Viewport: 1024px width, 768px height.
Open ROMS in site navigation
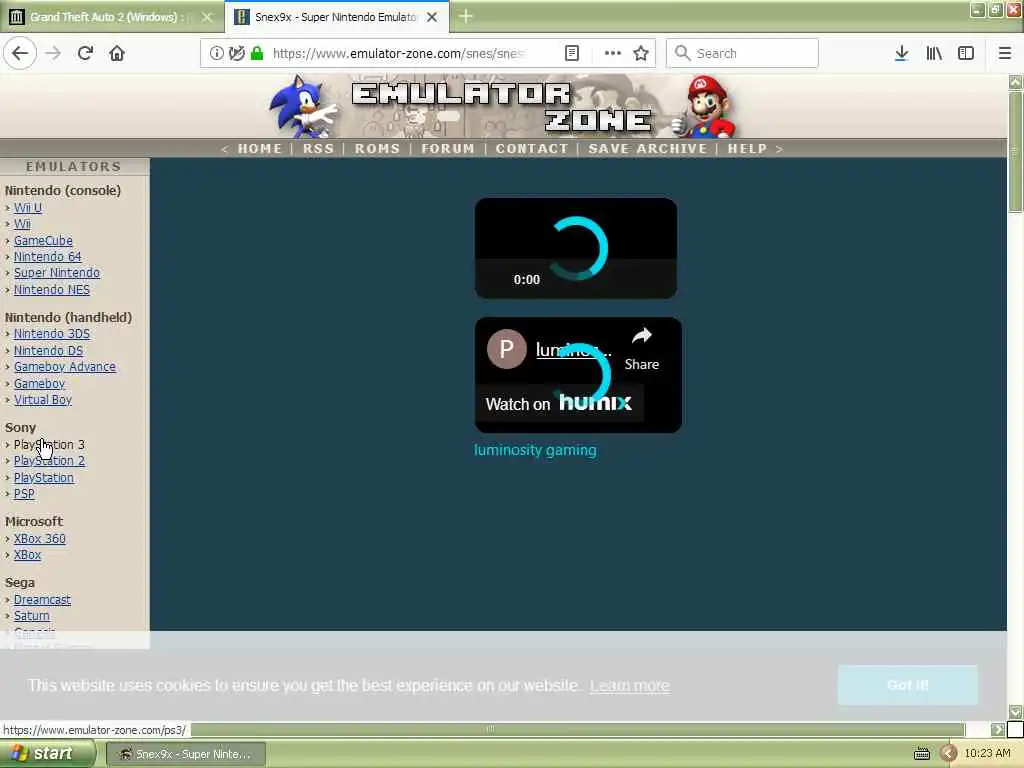(x=377, y=148)
